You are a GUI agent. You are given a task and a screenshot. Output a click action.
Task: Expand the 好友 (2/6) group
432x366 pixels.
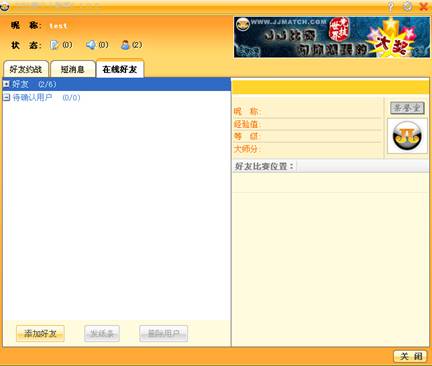tap(6, 84)
